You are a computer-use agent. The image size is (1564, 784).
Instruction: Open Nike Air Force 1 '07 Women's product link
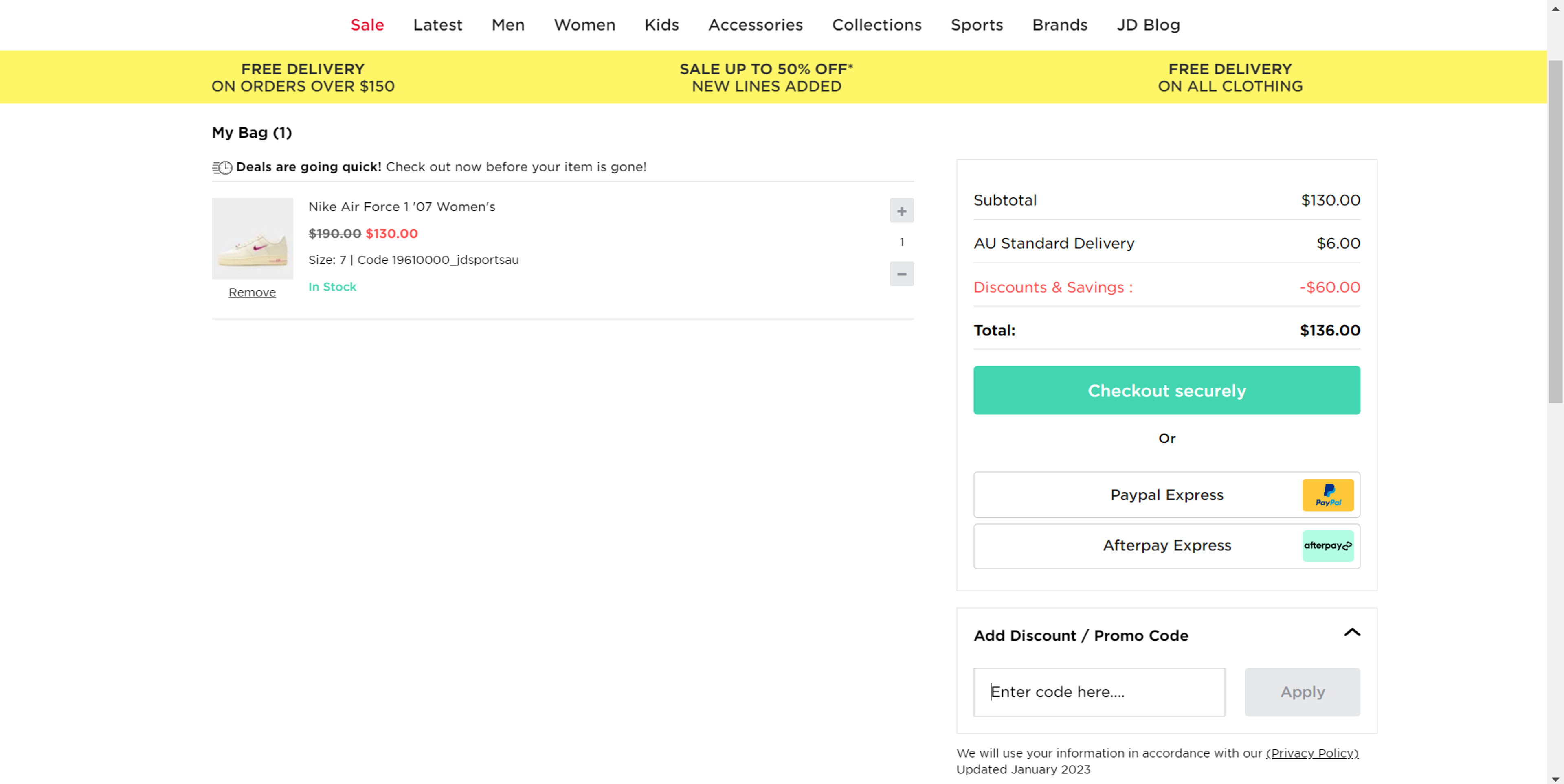tap(401, 207)
